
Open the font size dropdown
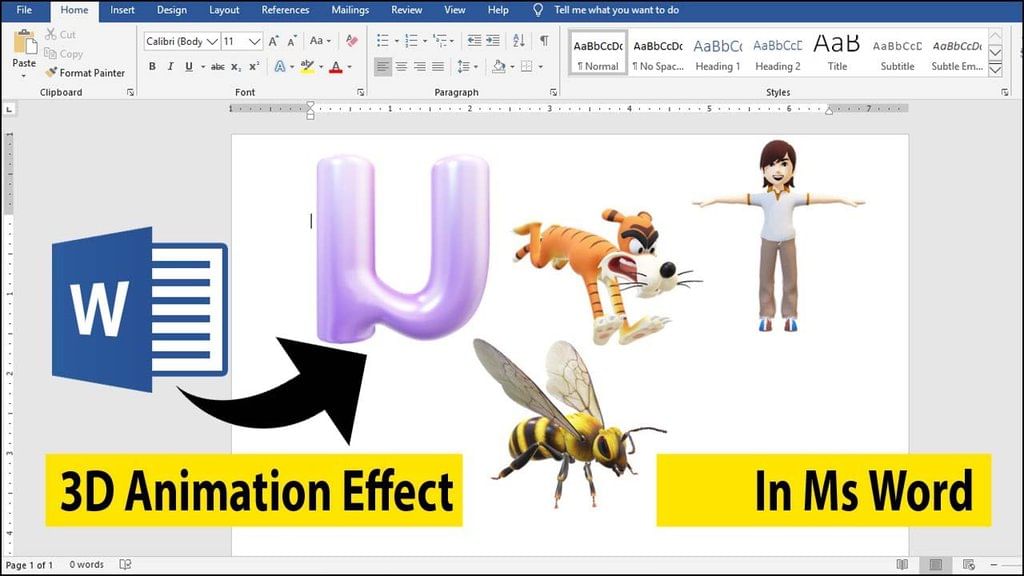point(255,41)
